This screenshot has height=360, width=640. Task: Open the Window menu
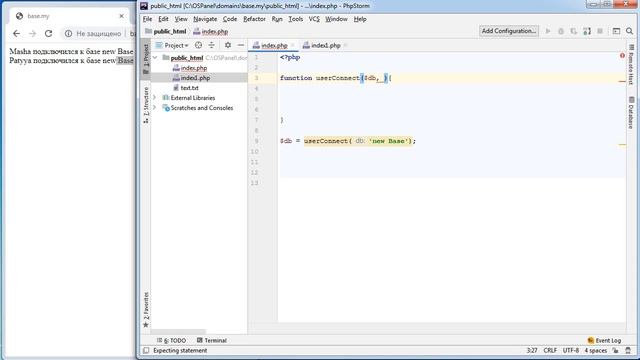[x=336, y=19]
